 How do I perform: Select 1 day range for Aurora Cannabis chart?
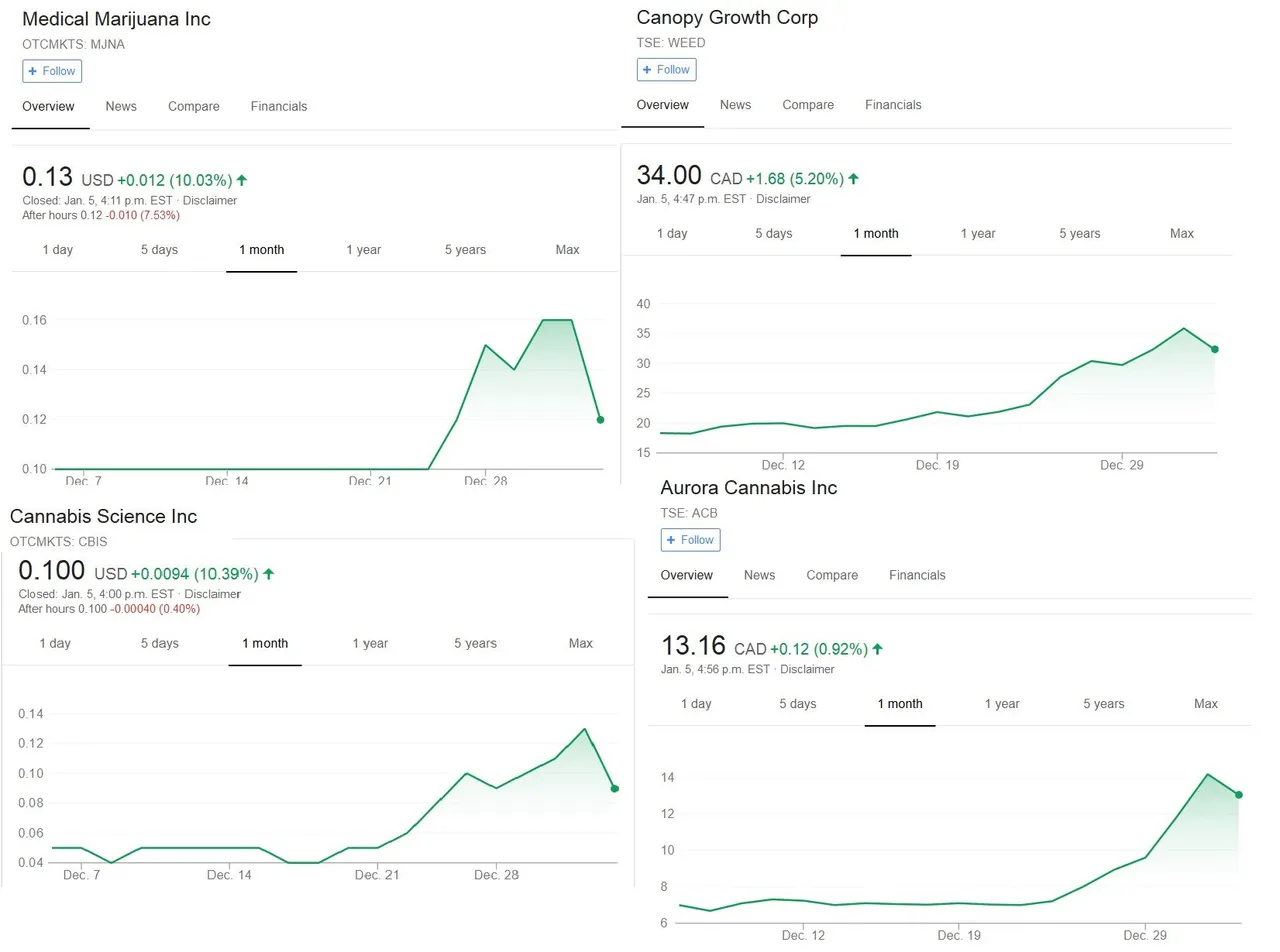point(696,704)
